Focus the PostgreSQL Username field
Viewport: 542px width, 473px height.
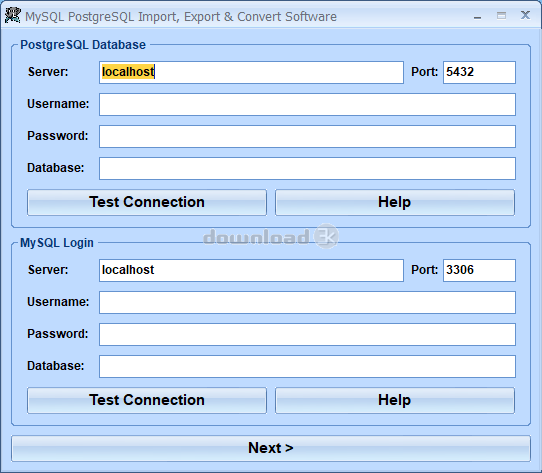click(307, 104)
